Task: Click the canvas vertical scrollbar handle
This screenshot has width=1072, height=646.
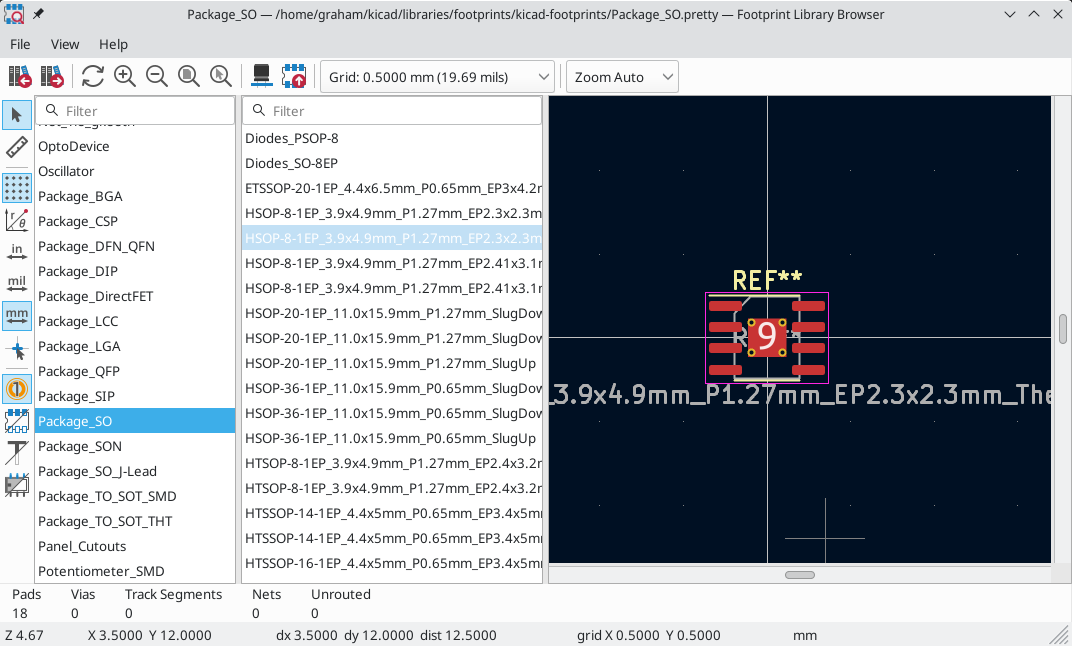Action: point(1062,328)
